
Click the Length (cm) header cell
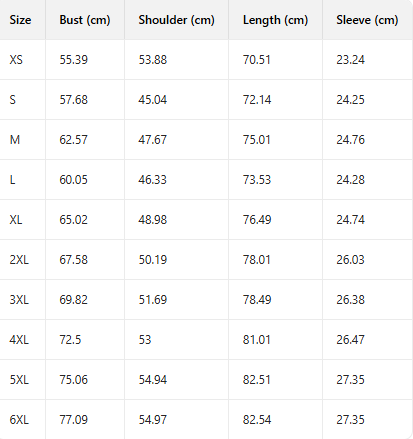(275, 20)
